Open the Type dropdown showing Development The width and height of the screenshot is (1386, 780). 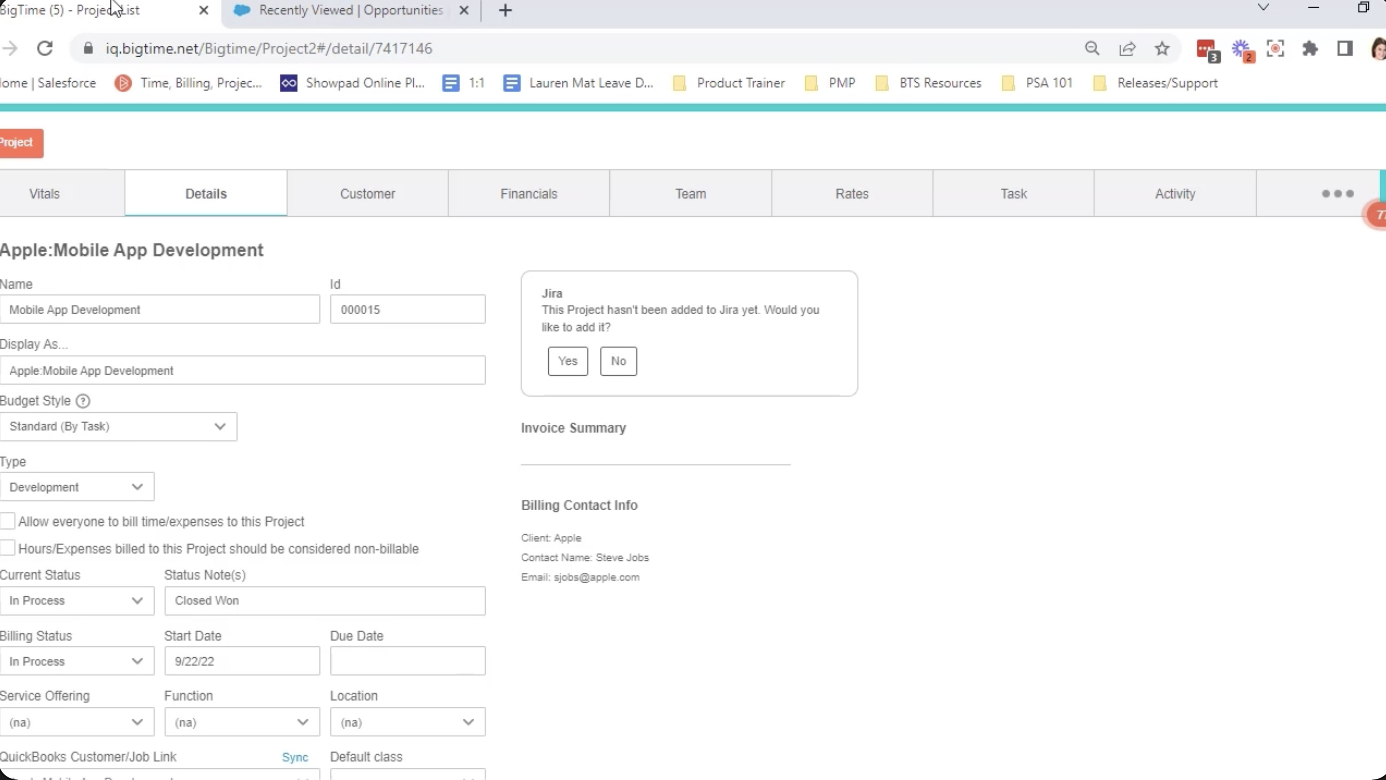click(x=77, y=487)
